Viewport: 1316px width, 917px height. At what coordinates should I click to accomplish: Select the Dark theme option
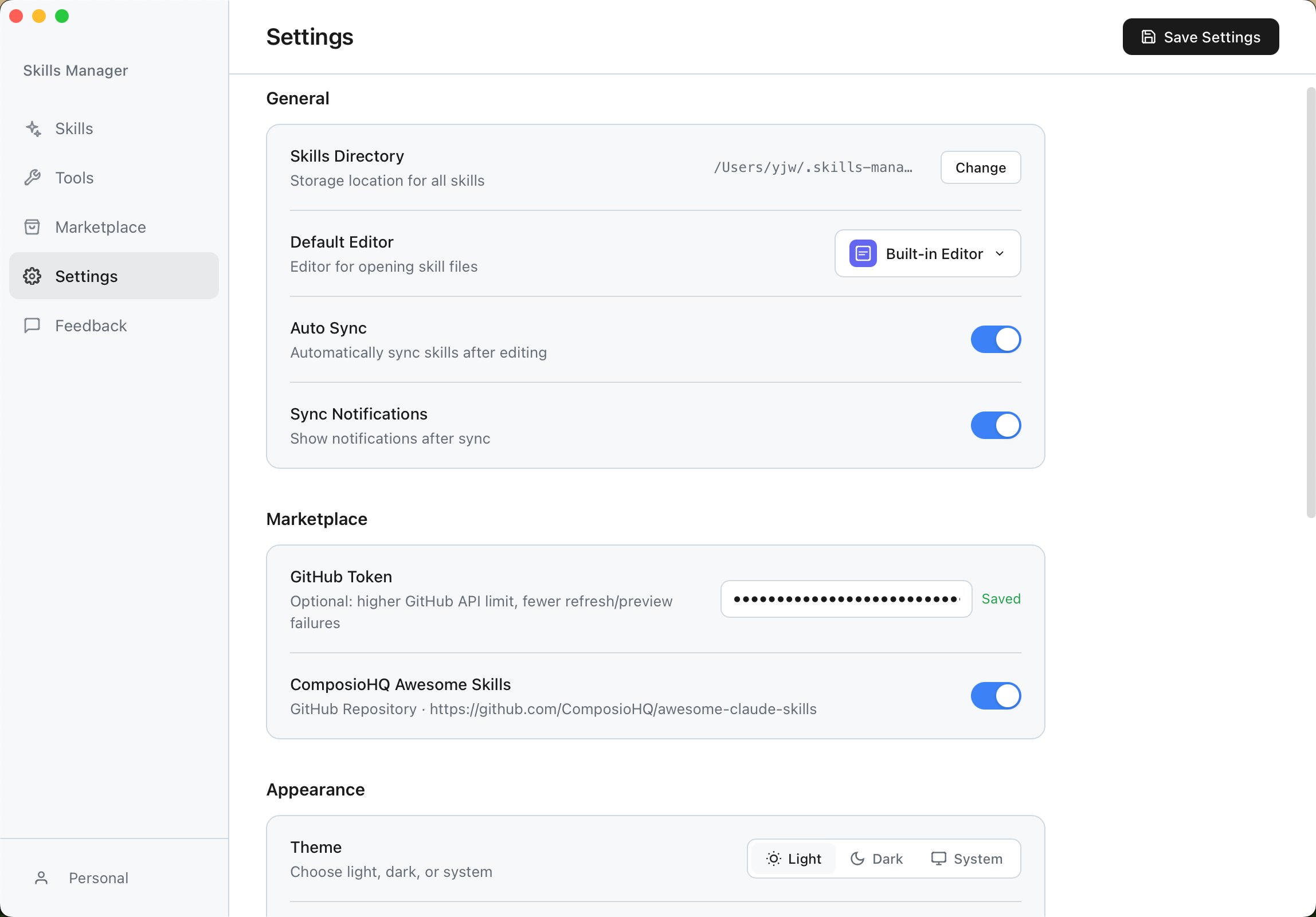tap(877, 859)
